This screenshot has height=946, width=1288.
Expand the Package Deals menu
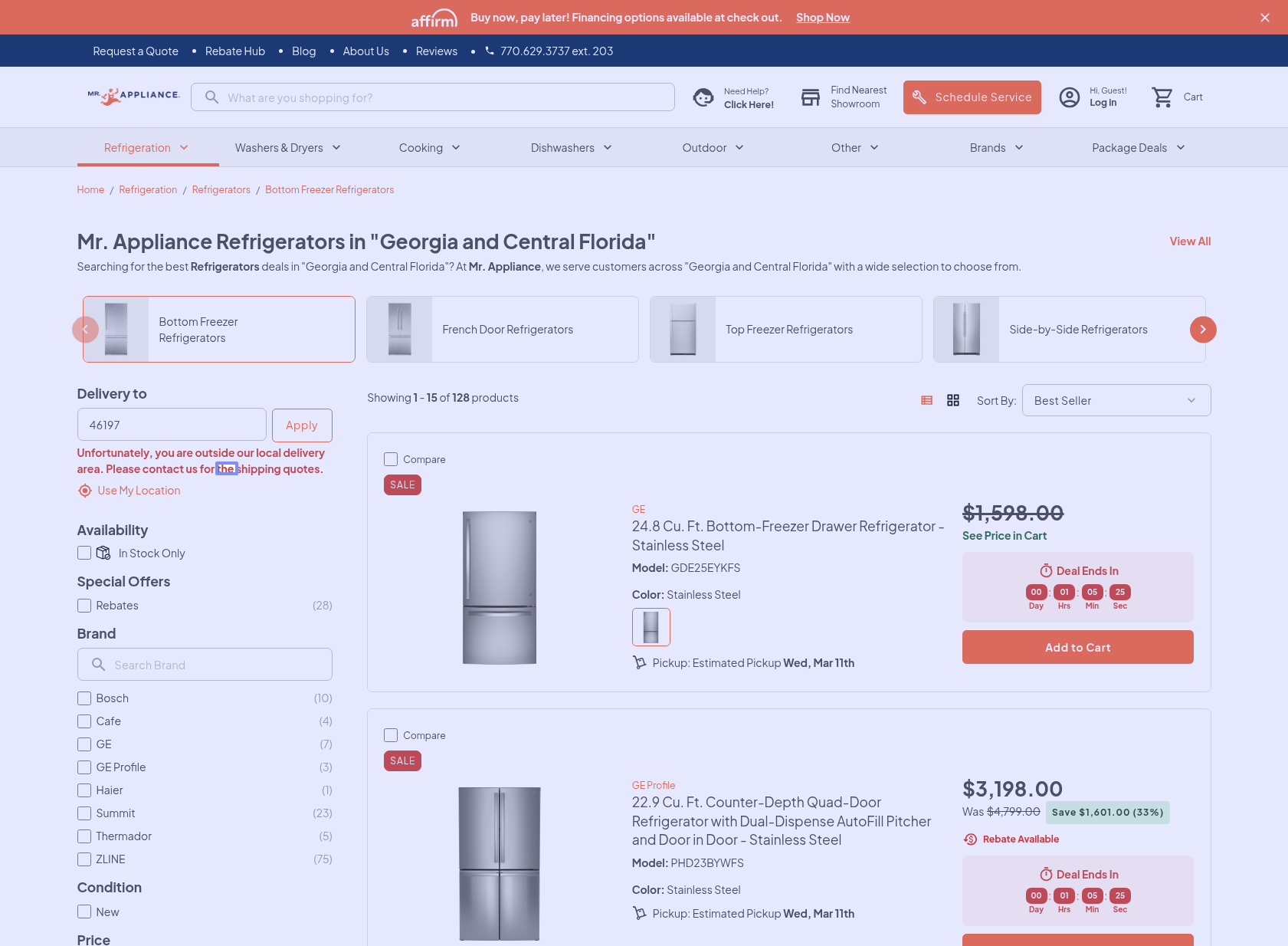[1138, 148]
